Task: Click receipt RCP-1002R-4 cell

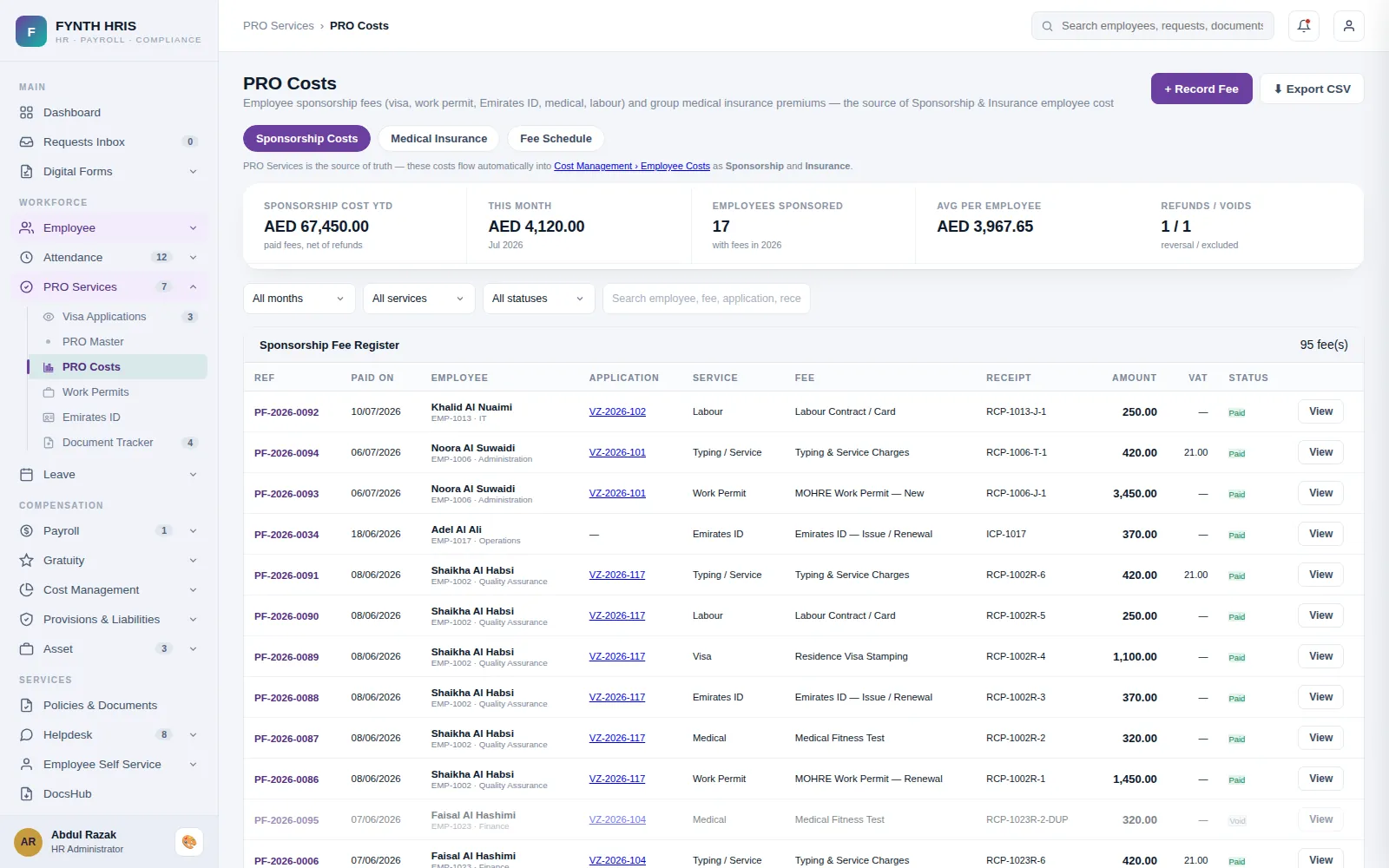Action: point(1016,656)
